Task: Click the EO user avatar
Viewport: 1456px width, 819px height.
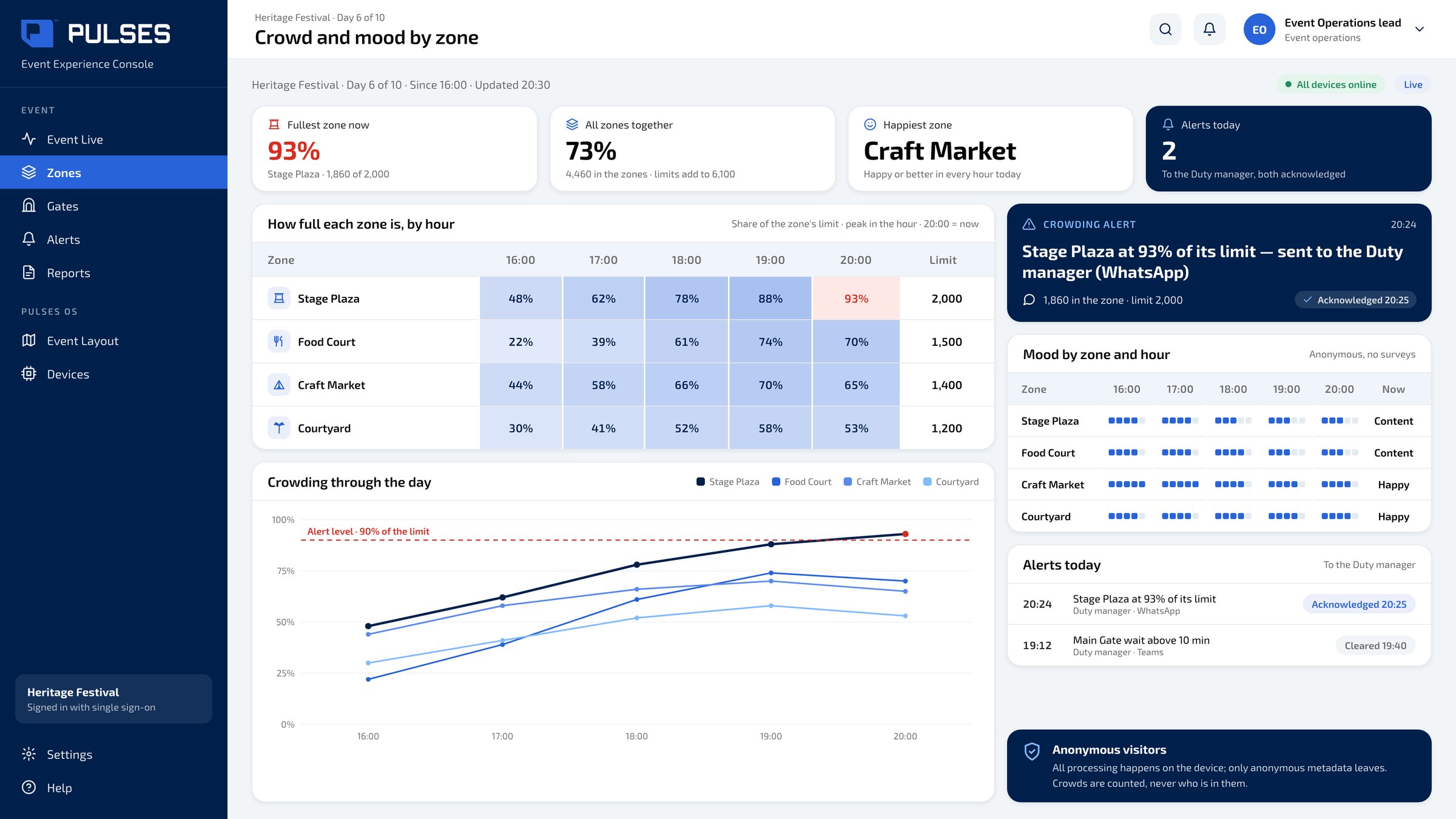Action: (x=1259, y=29)
